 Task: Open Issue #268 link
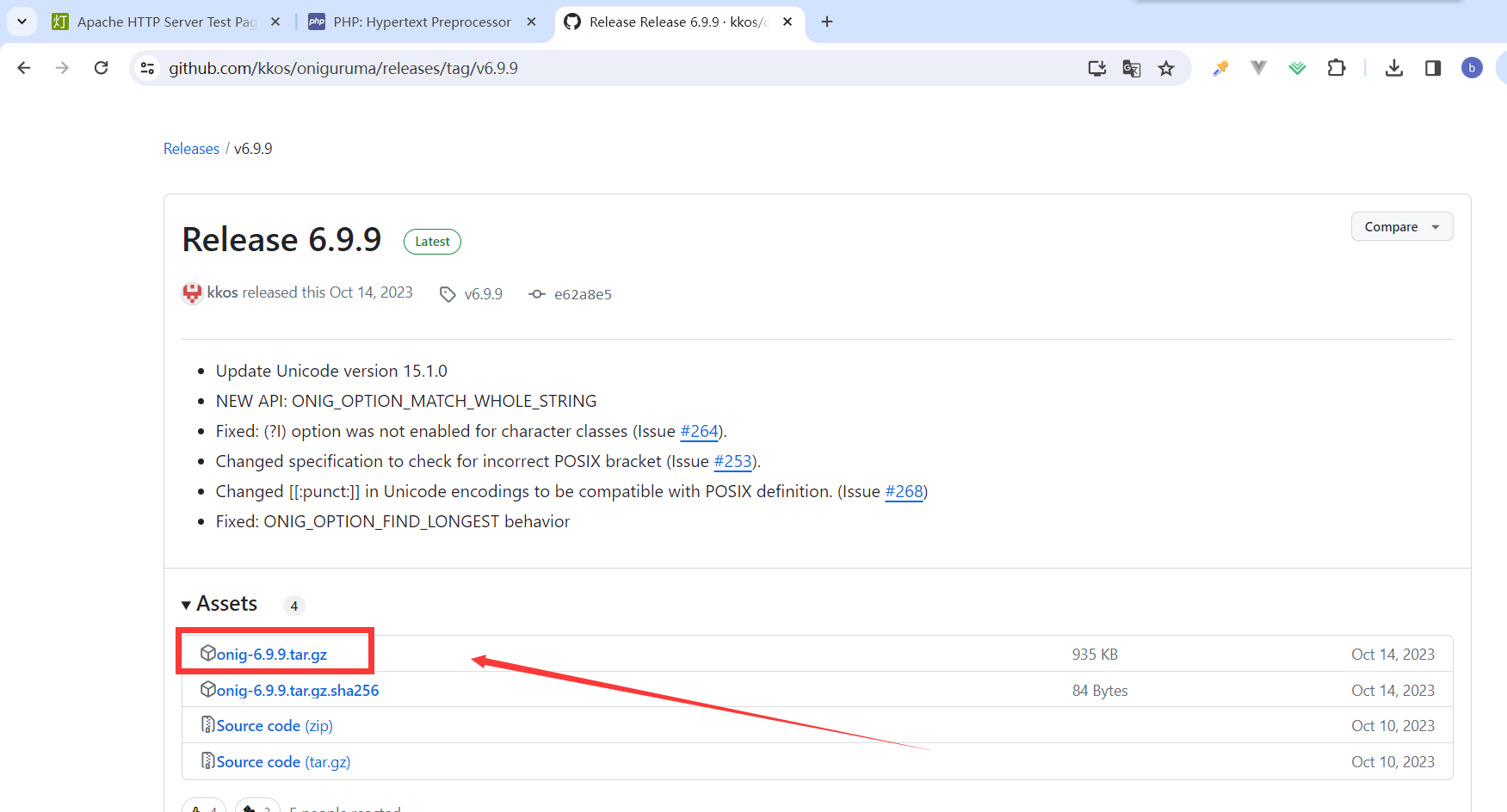904,491
